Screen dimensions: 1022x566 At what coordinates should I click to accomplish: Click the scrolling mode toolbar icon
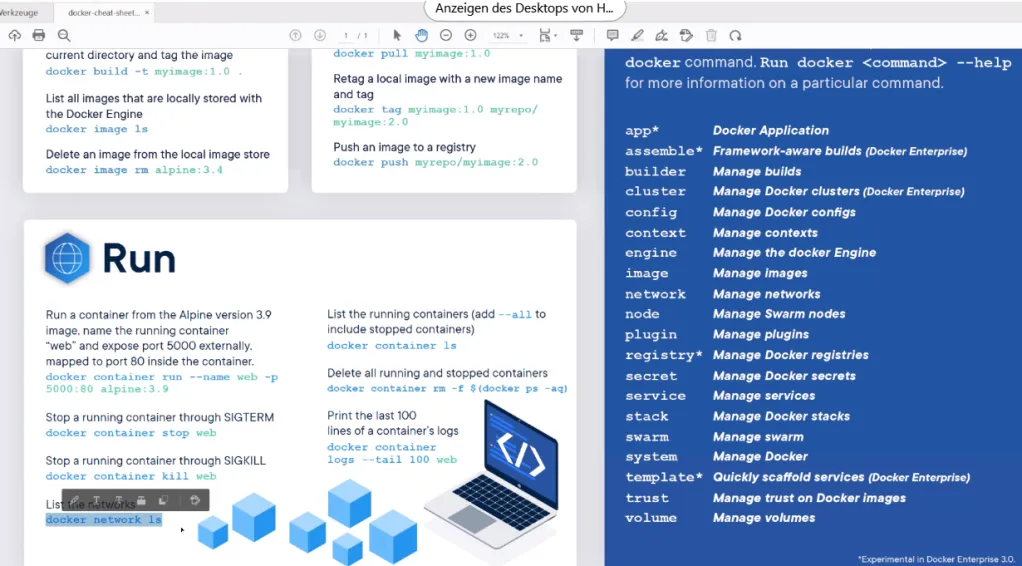(x=576, y=36)
